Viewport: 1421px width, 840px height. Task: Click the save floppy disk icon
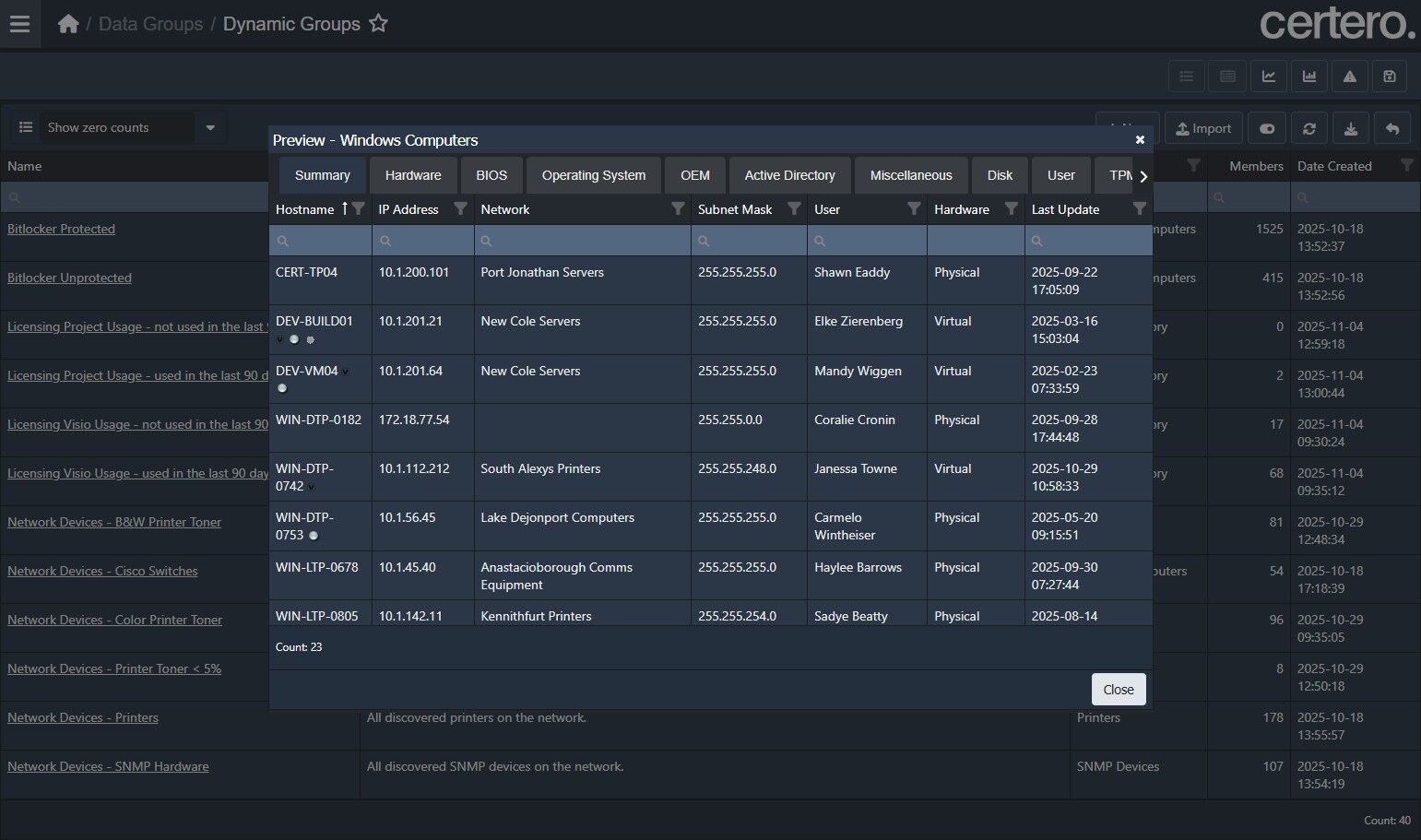pos(1390,77)
